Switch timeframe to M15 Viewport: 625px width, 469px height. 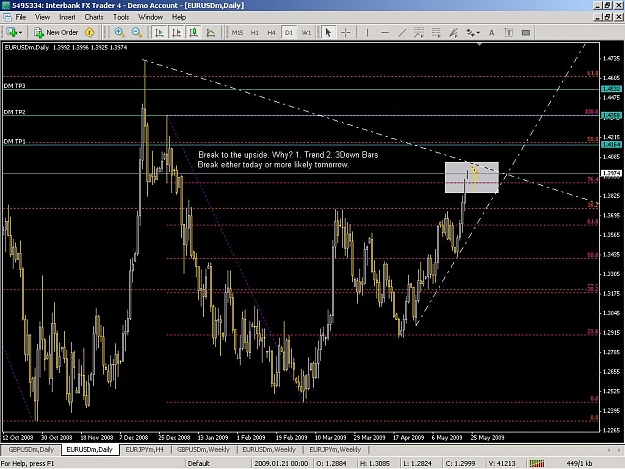tap(237, 33)
